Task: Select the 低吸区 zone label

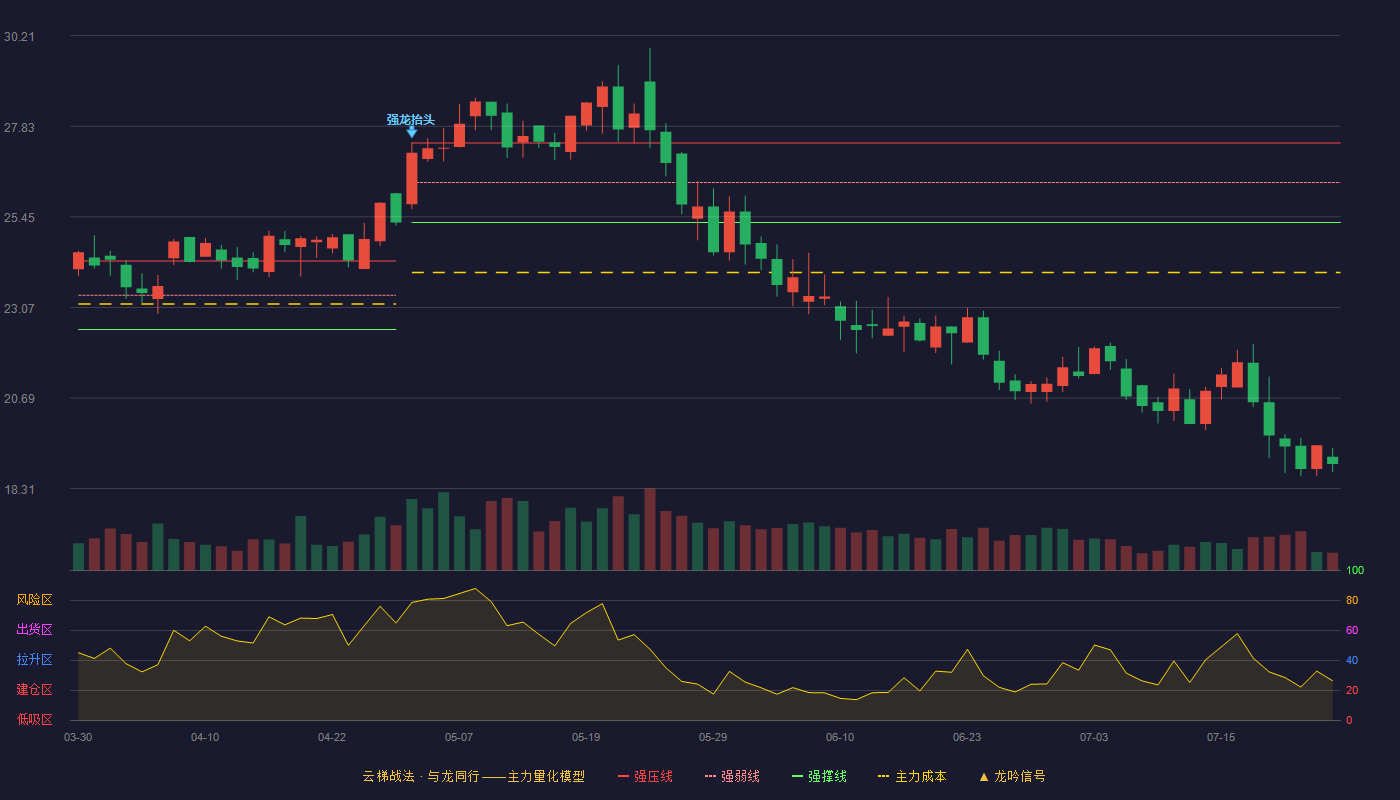Action: coord(34,719)
